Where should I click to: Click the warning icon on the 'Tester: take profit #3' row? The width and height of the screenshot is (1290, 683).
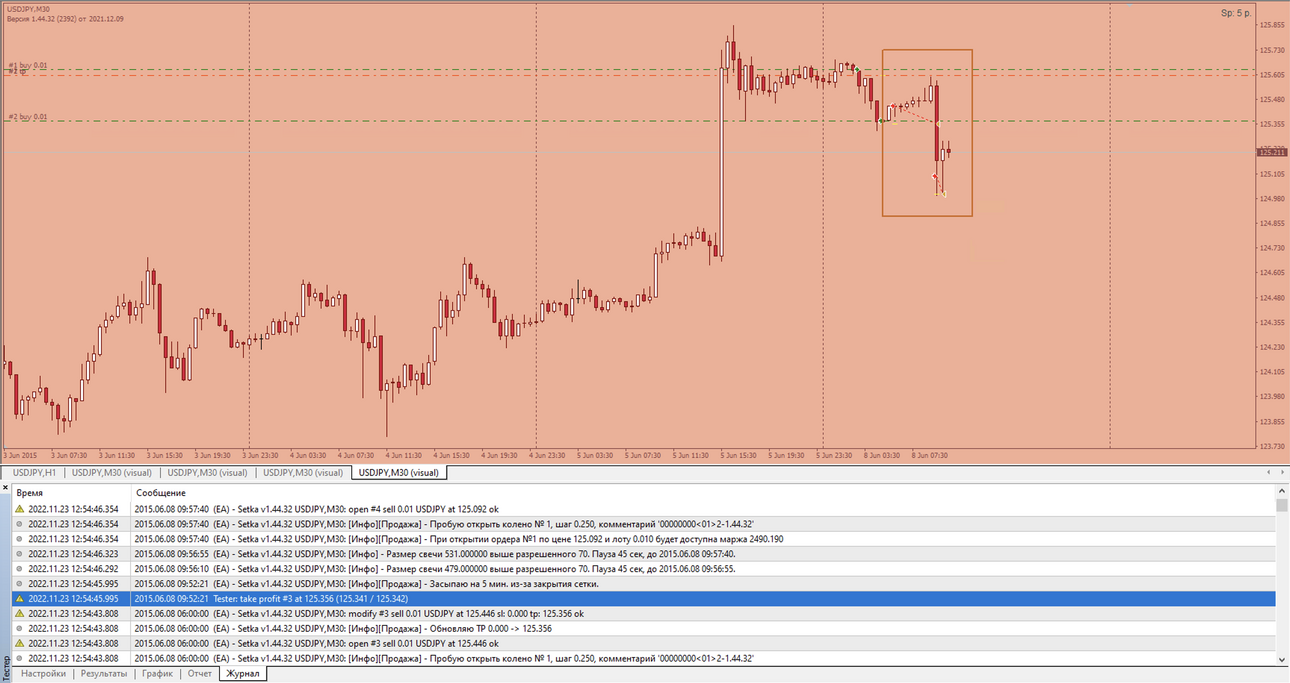(x=19, y=599)
